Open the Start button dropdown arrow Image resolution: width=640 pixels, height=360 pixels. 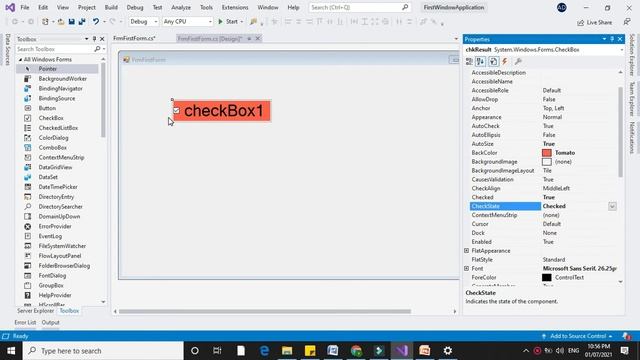click(x=242, y=22)
